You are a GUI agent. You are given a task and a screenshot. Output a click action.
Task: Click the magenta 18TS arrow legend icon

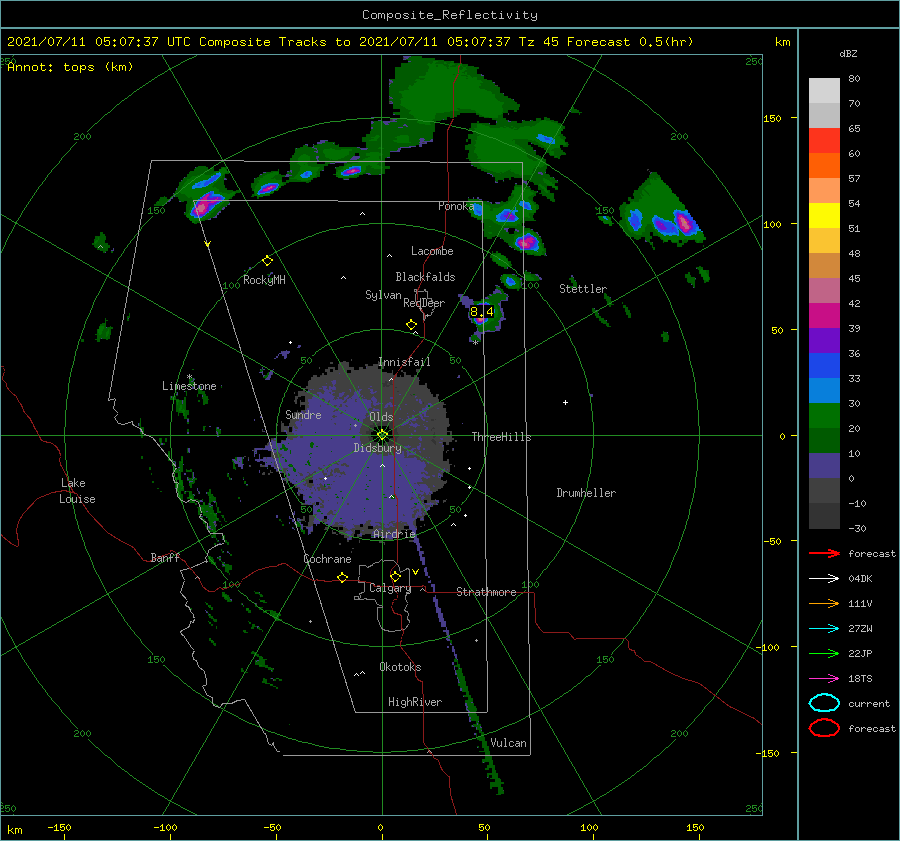pos(824,679)
